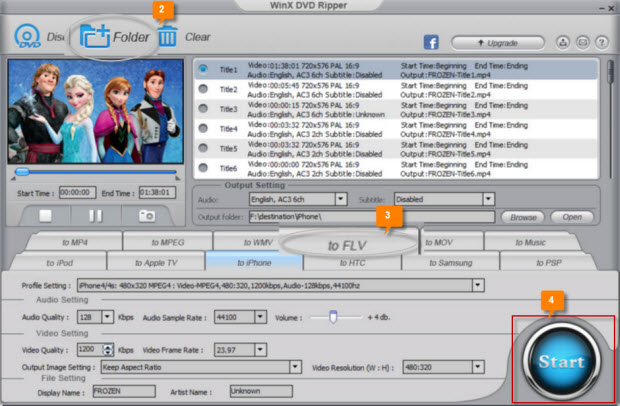Screen dimensions: 620x406
Task: Click the DVD Disc icon
Action: [x=27, y=36]
